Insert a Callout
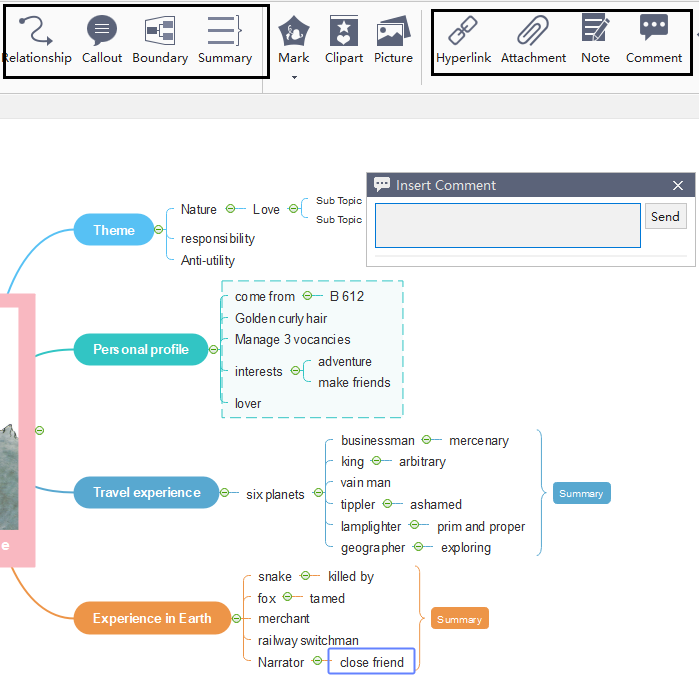The height and width of the screenshot is (683, 699). tap(102, 40)
